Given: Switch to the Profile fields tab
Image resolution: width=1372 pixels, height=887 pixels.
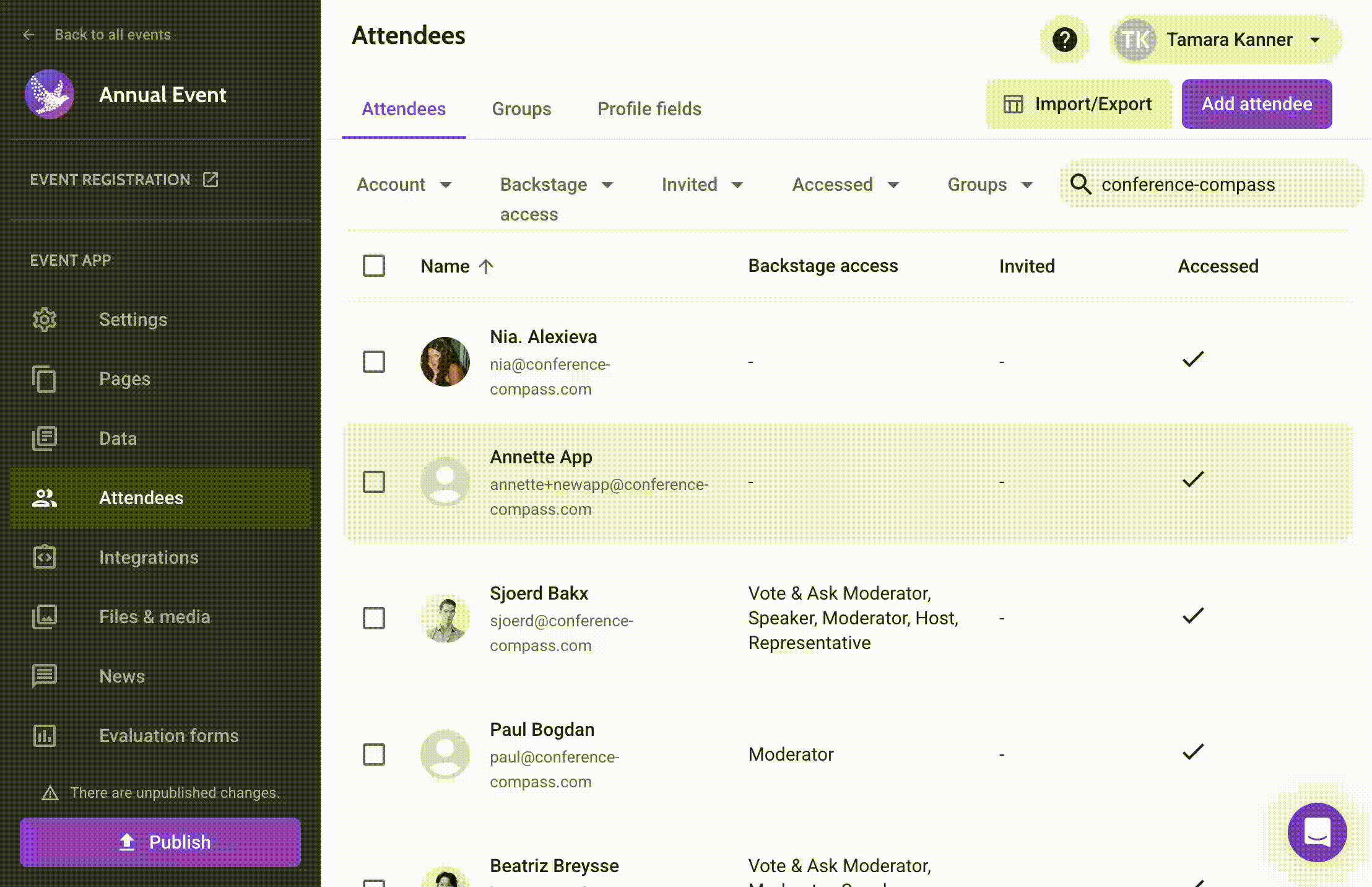Looking at the screenshot, I should [649, 109].
